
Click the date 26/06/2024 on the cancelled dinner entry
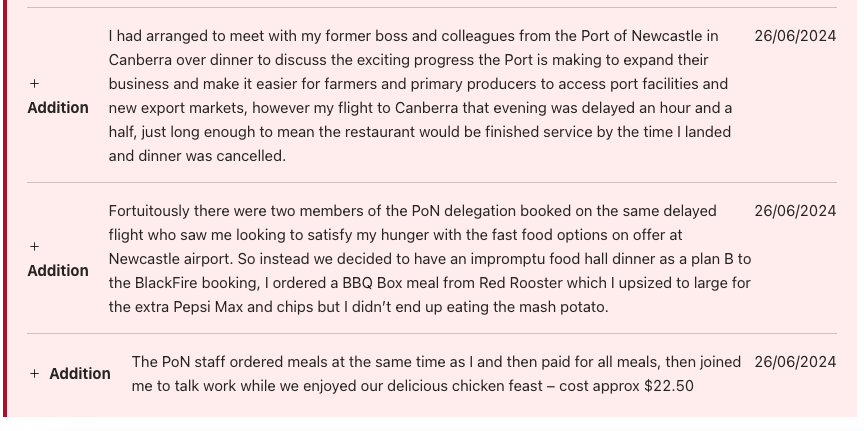[795, 36]
